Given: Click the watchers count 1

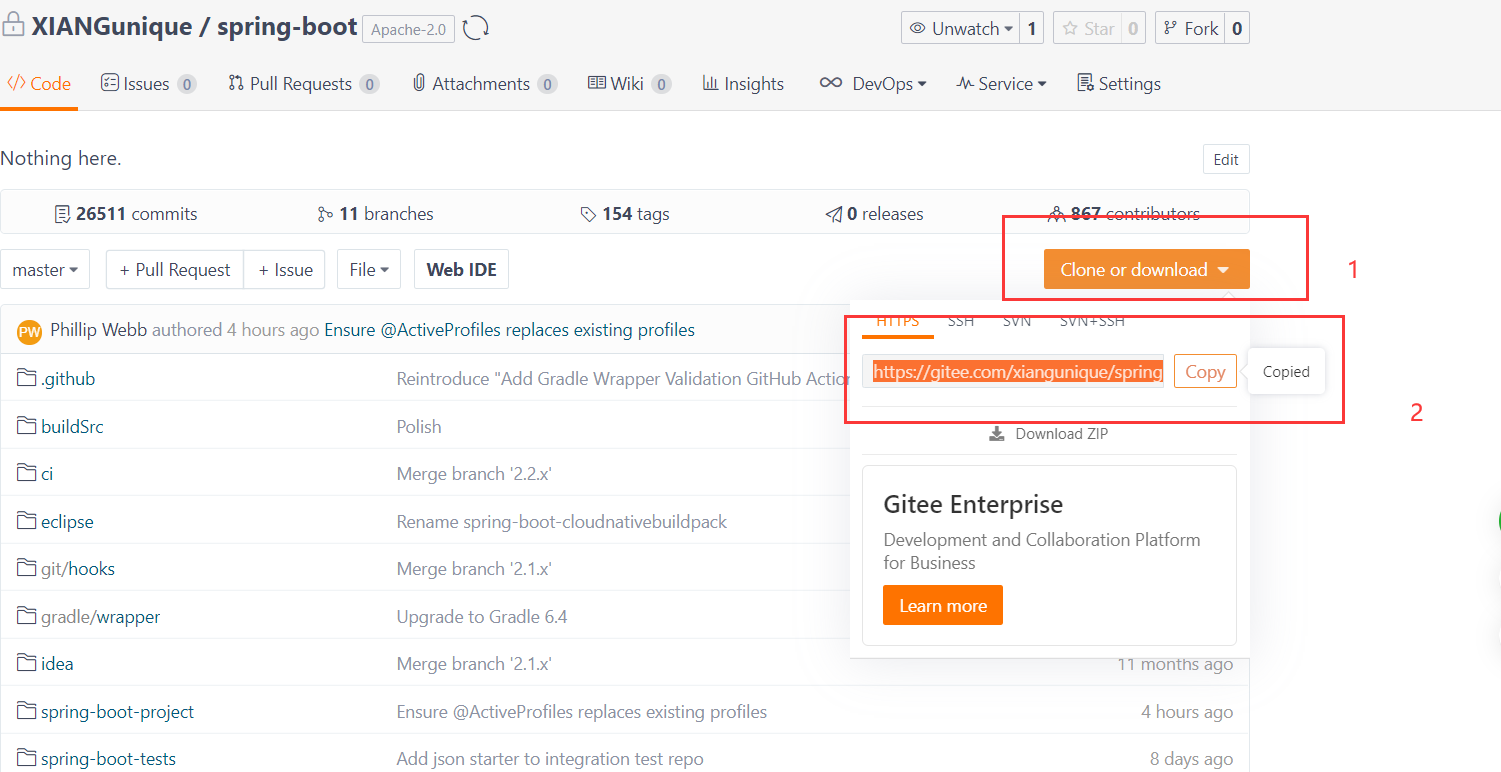Looking at the screenshot, I should 1032,28.
